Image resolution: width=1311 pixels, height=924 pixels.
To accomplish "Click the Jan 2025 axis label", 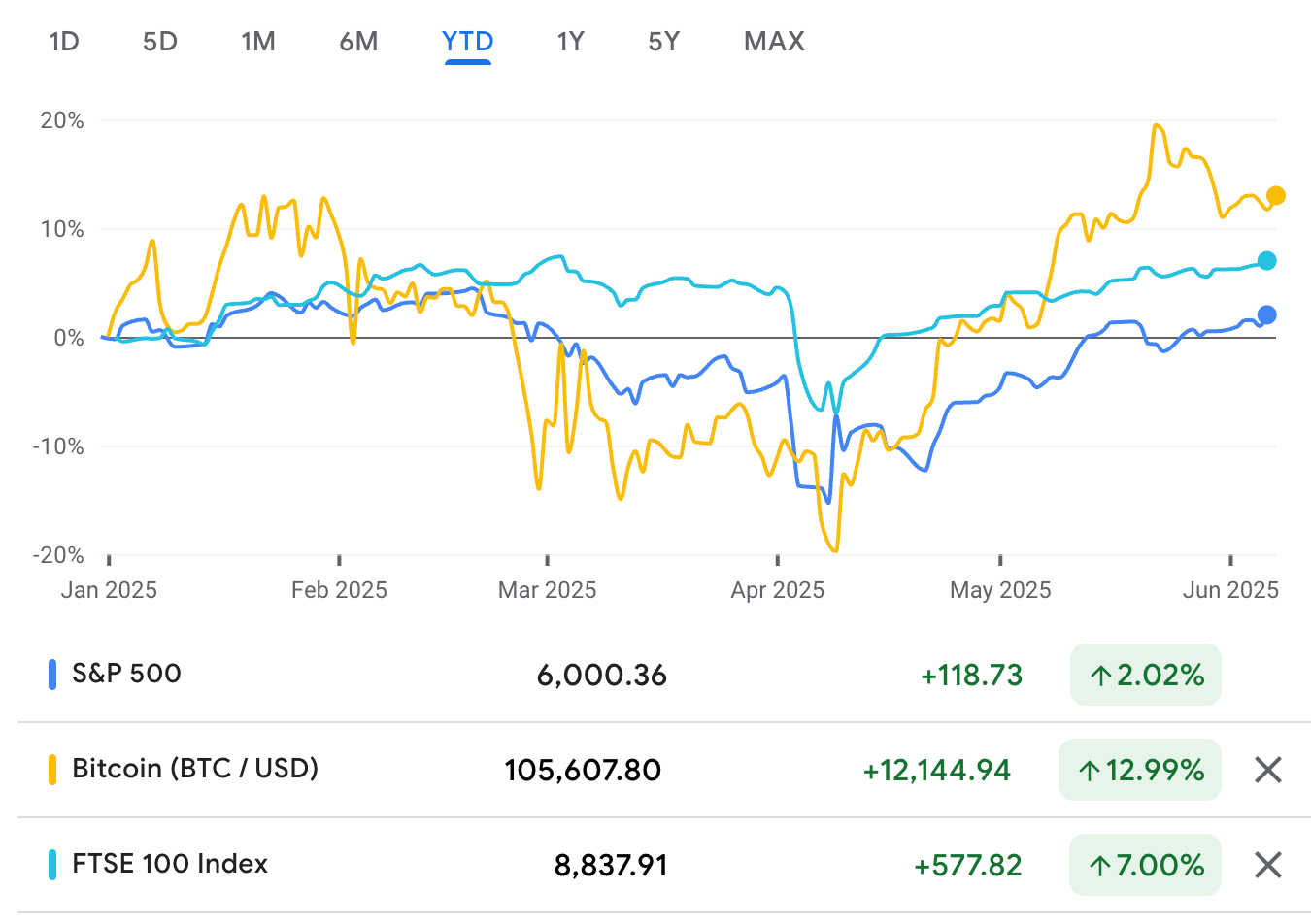I will [109, 590].
